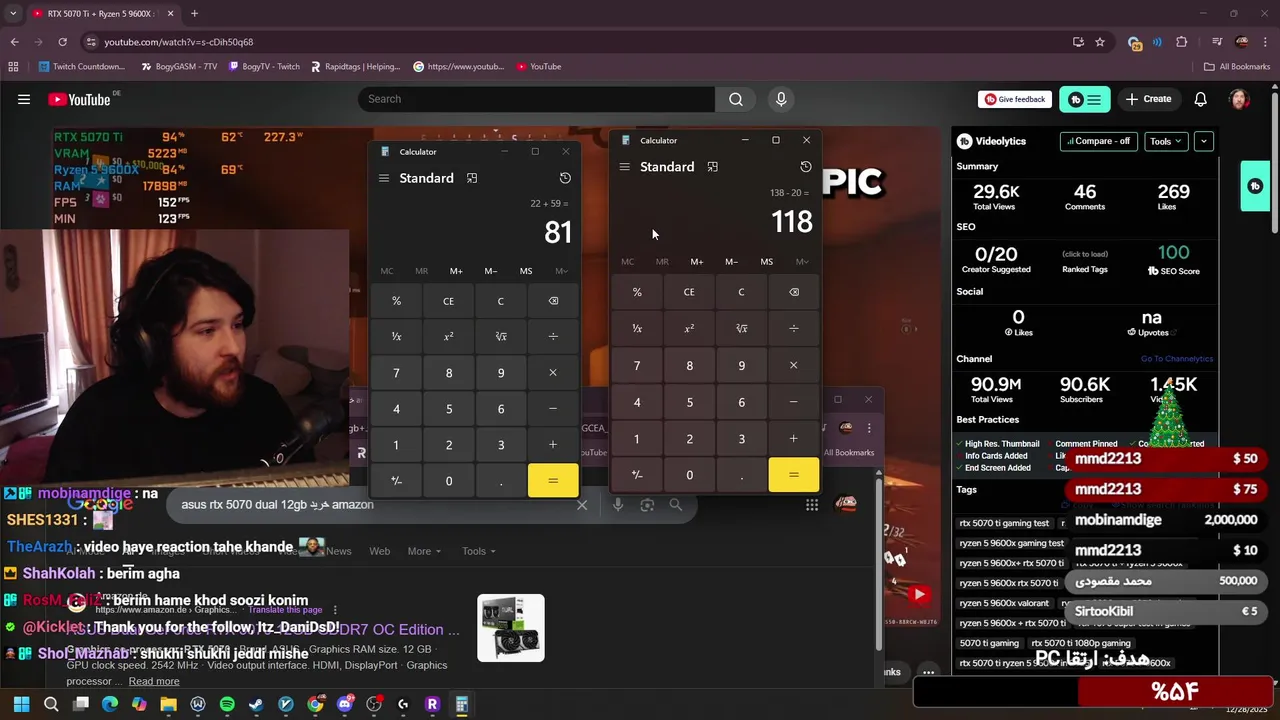Click reciprocal 1/x in calculator showing 118
Viewport: 1280px width, 720px height.
(x=637, y=328)
